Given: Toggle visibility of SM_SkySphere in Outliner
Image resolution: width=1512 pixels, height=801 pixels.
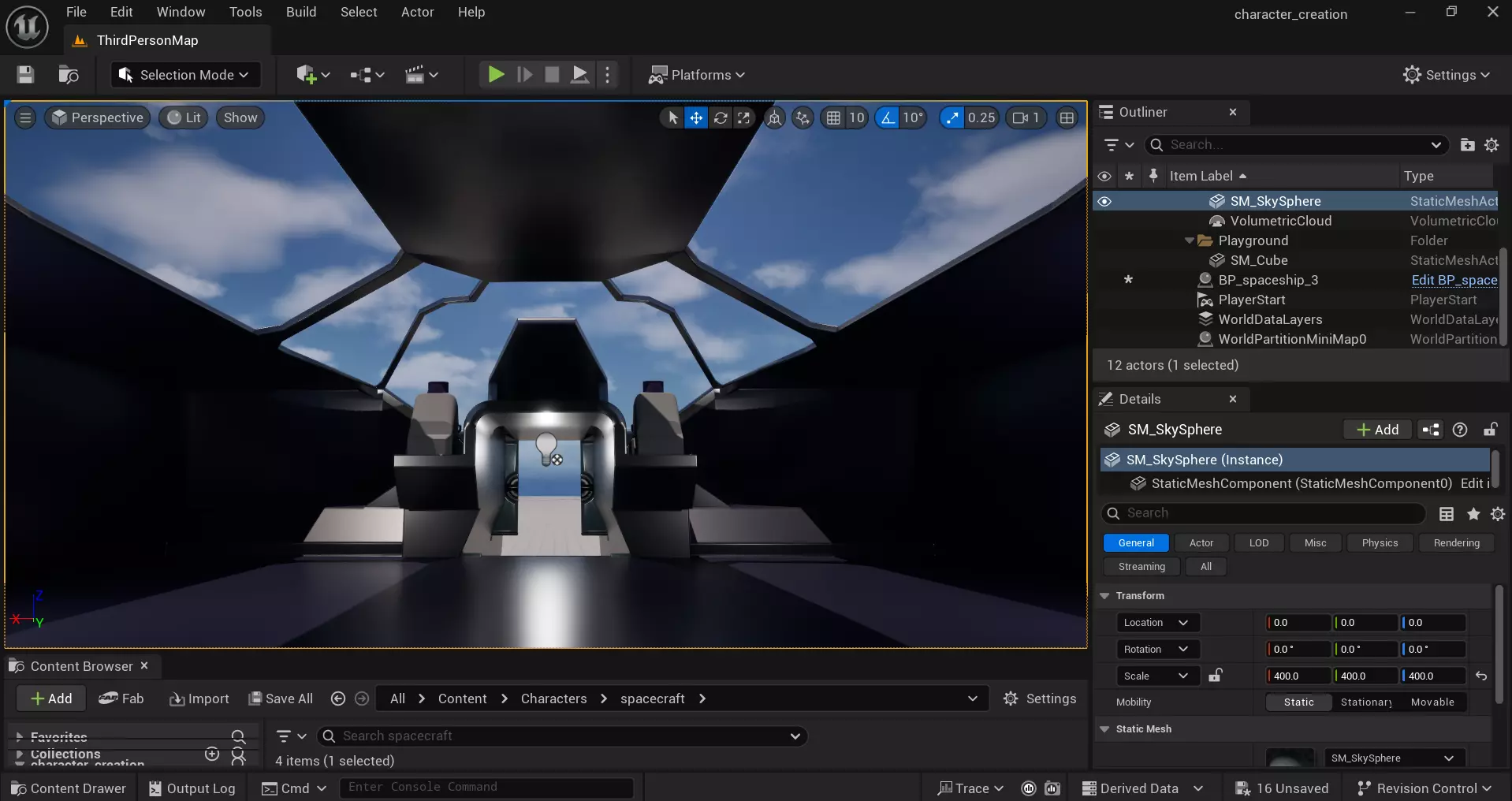Looking at the screenshot, I should click(x=1104, y=201).
